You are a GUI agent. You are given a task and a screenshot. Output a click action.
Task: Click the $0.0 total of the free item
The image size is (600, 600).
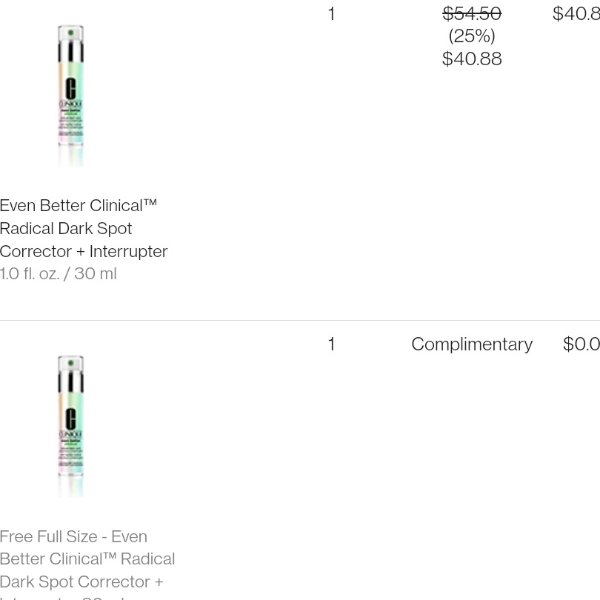581,344
